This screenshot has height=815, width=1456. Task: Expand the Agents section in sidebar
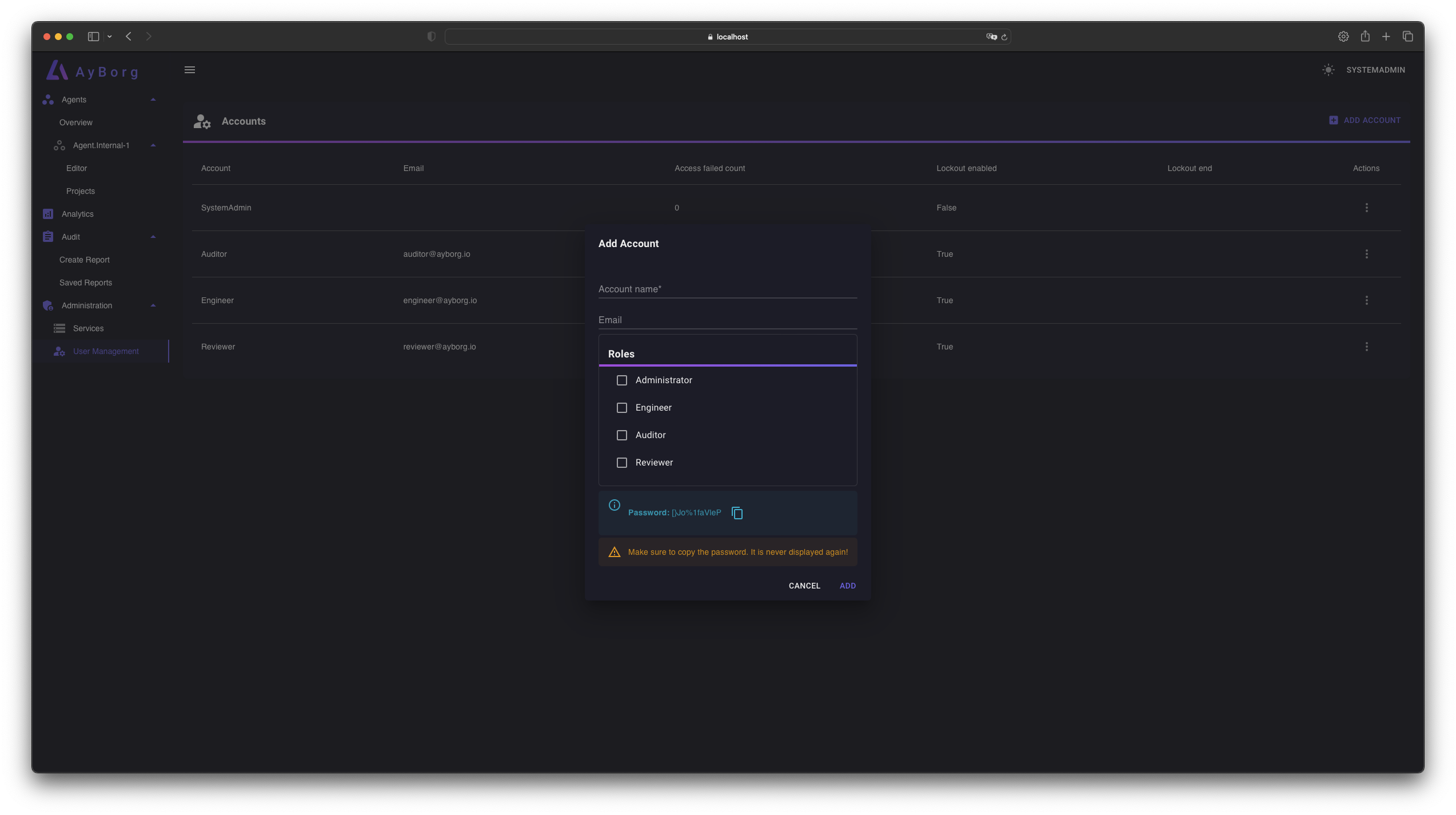[152, 100]
